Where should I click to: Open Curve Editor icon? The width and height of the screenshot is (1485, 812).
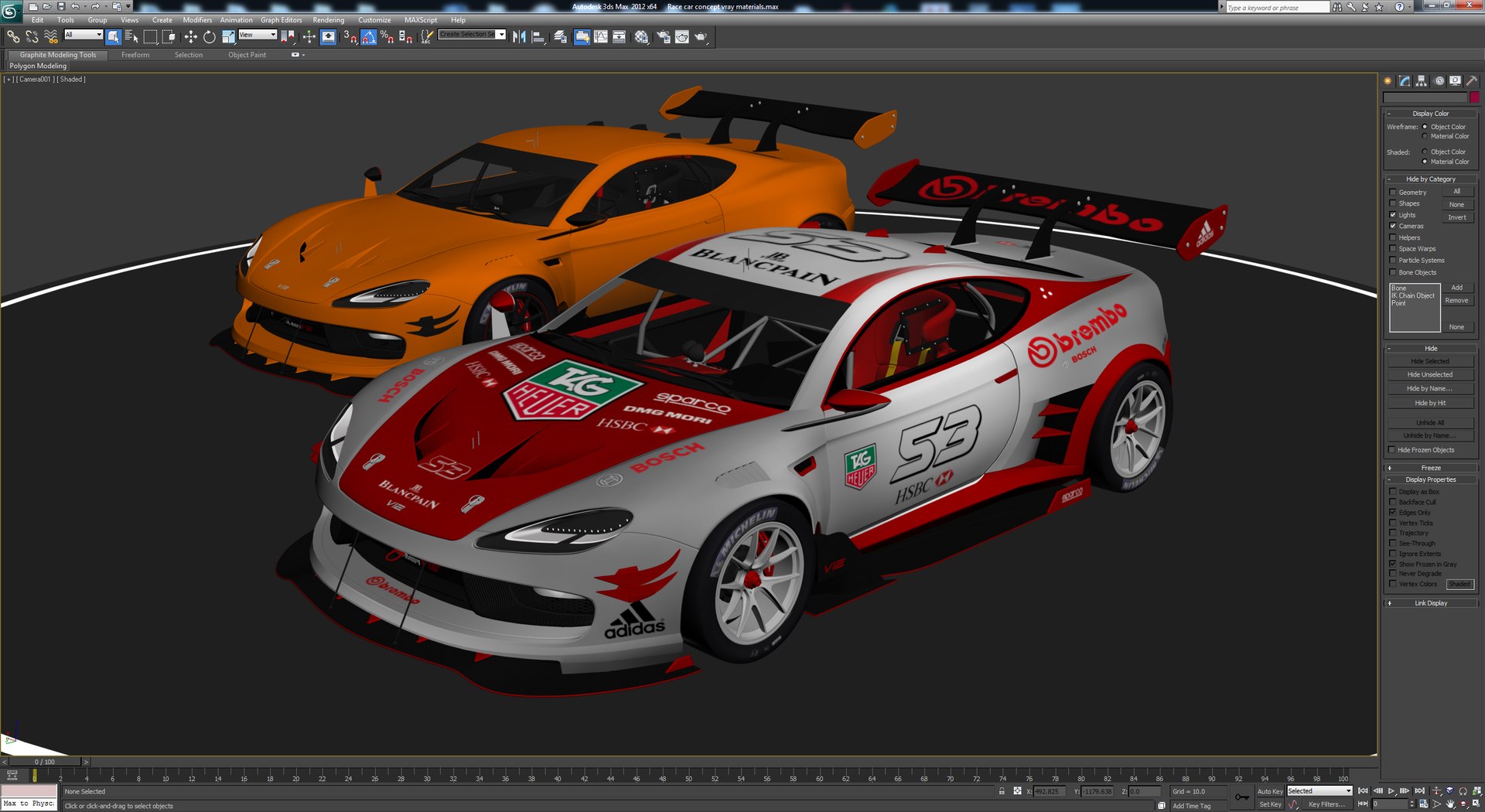[x=601, y=36]
